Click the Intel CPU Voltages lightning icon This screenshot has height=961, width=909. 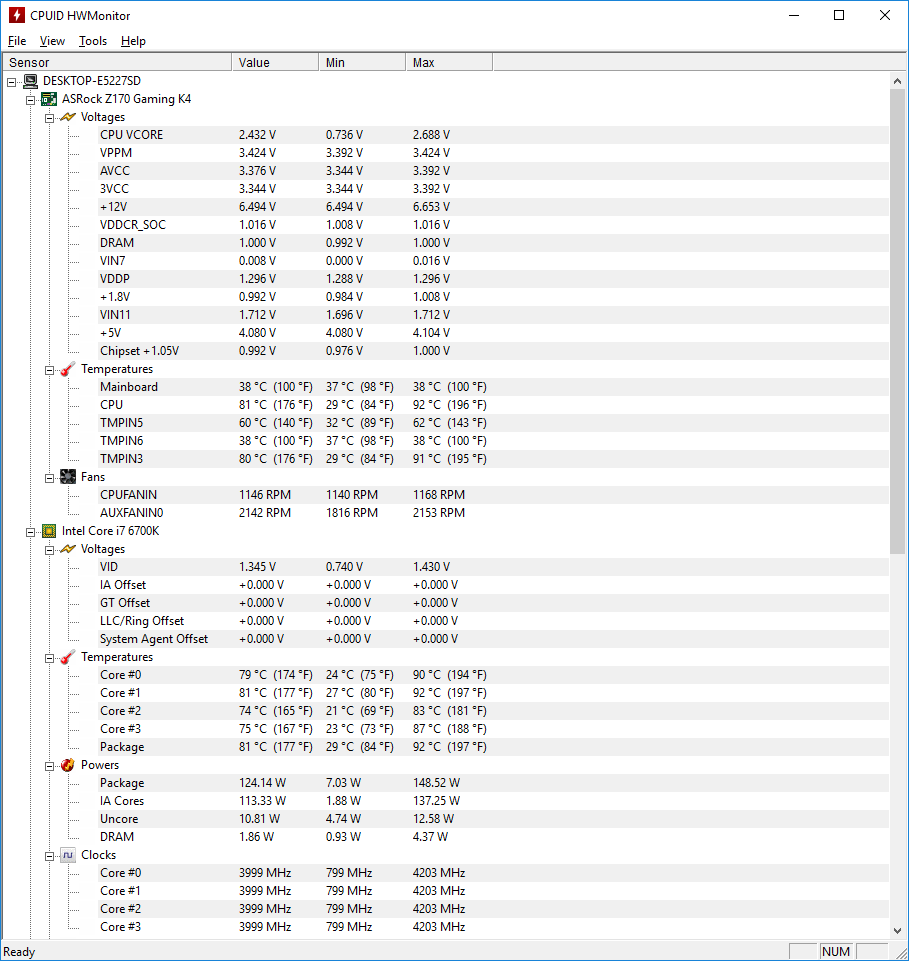pos(68,549)
